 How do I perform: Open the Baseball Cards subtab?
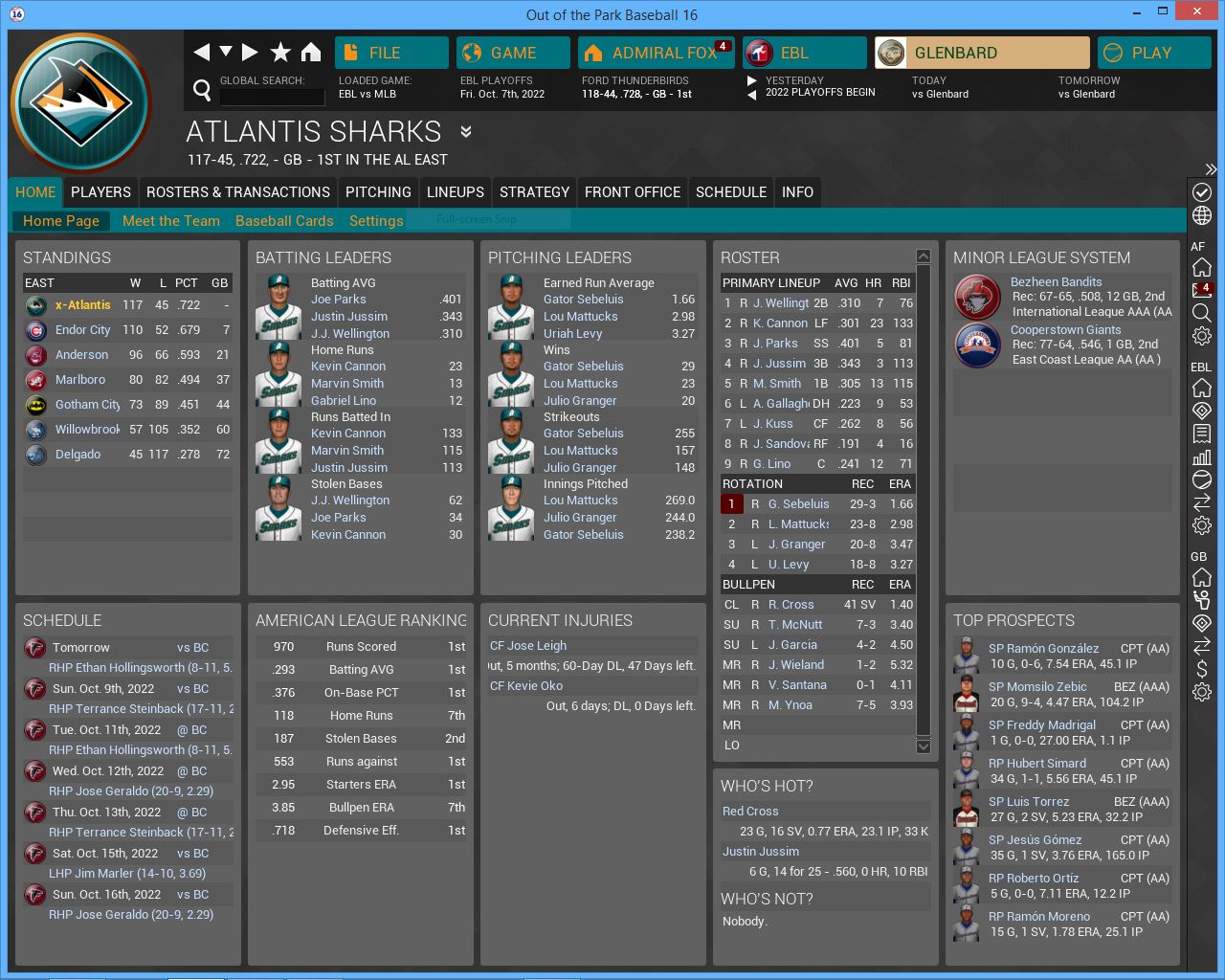click(284, 221)
